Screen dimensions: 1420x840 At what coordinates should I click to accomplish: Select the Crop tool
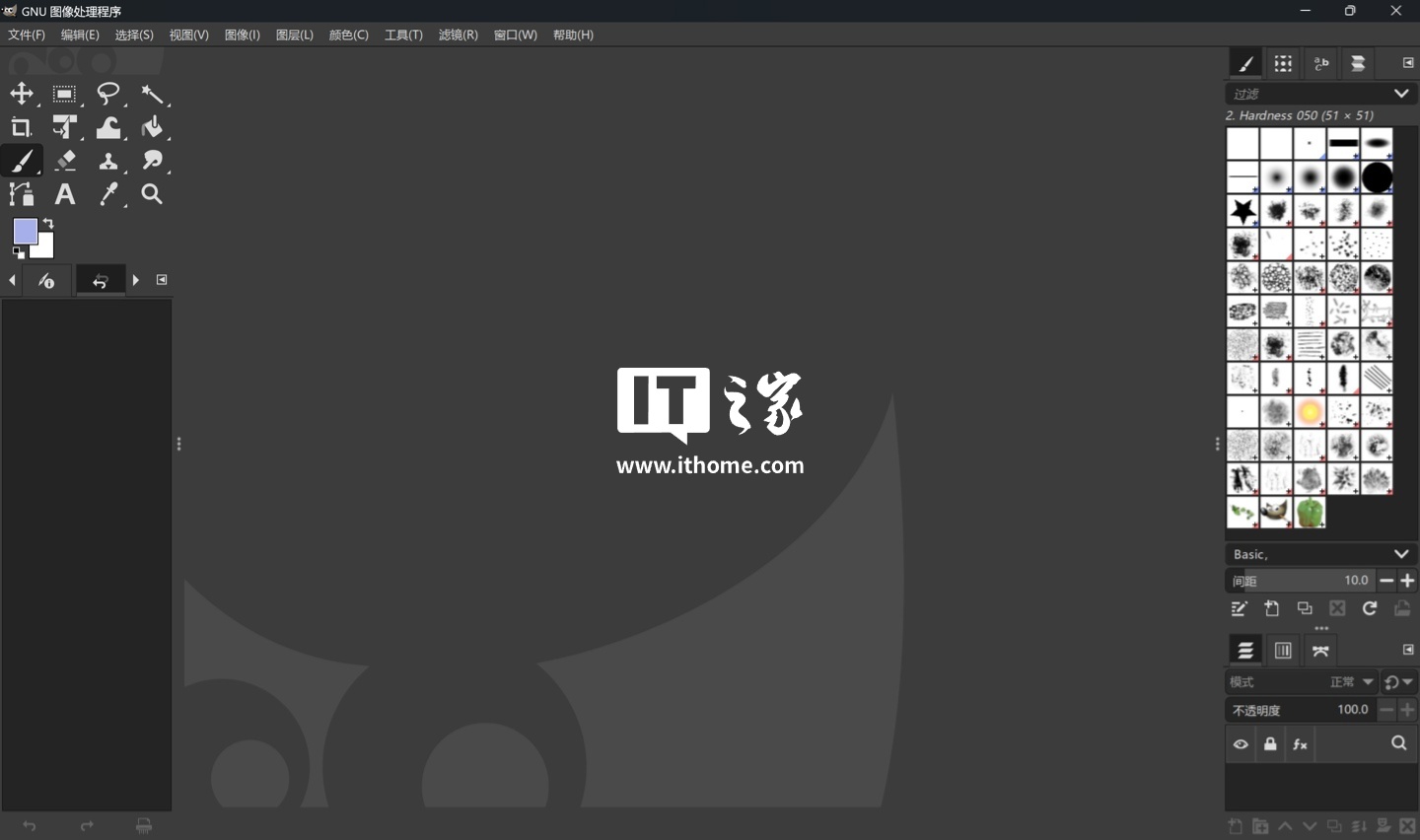[x=22, y=127]
